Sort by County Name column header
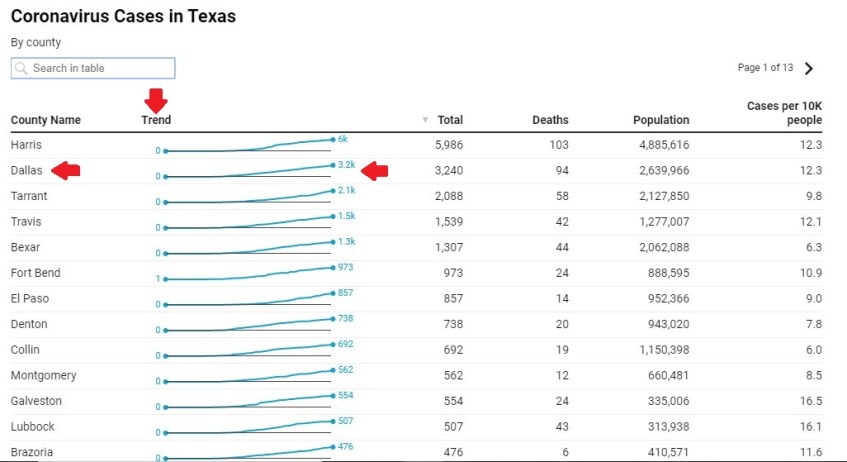This screenshot has width=847, height=462. click(x=45, y=120)
